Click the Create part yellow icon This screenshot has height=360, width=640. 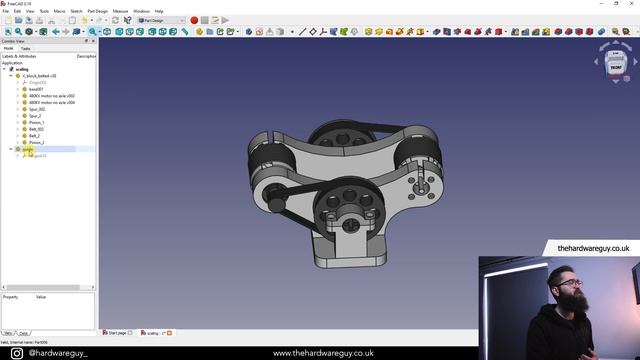click(x=199, y=31)
